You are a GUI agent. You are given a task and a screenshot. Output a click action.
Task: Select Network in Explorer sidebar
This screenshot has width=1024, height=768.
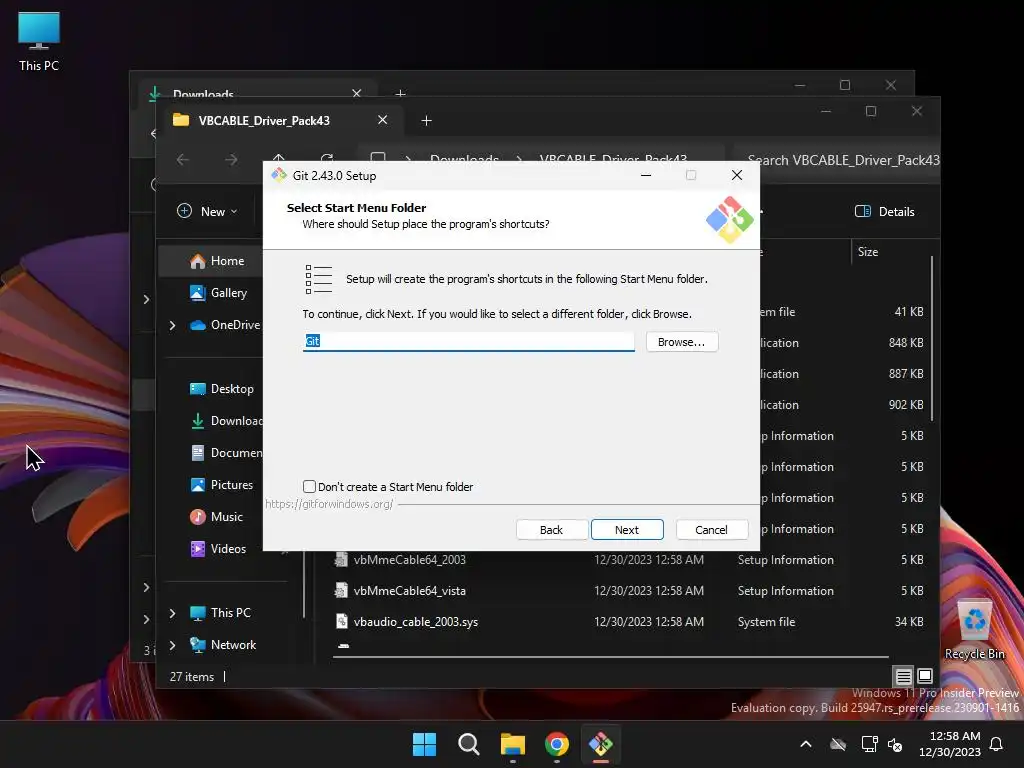click(223, 645)
